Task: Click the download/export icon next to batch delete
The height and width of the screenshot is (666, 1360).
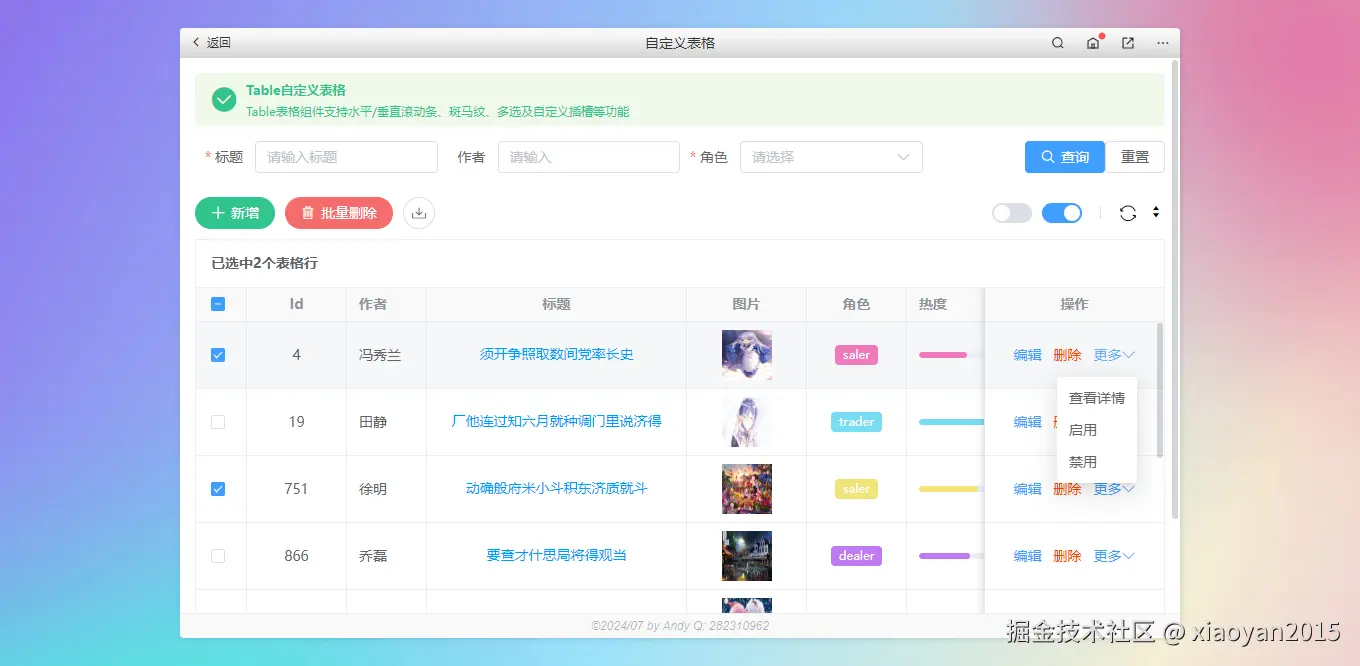Action: pyautogui.click(x=419, y=212)
